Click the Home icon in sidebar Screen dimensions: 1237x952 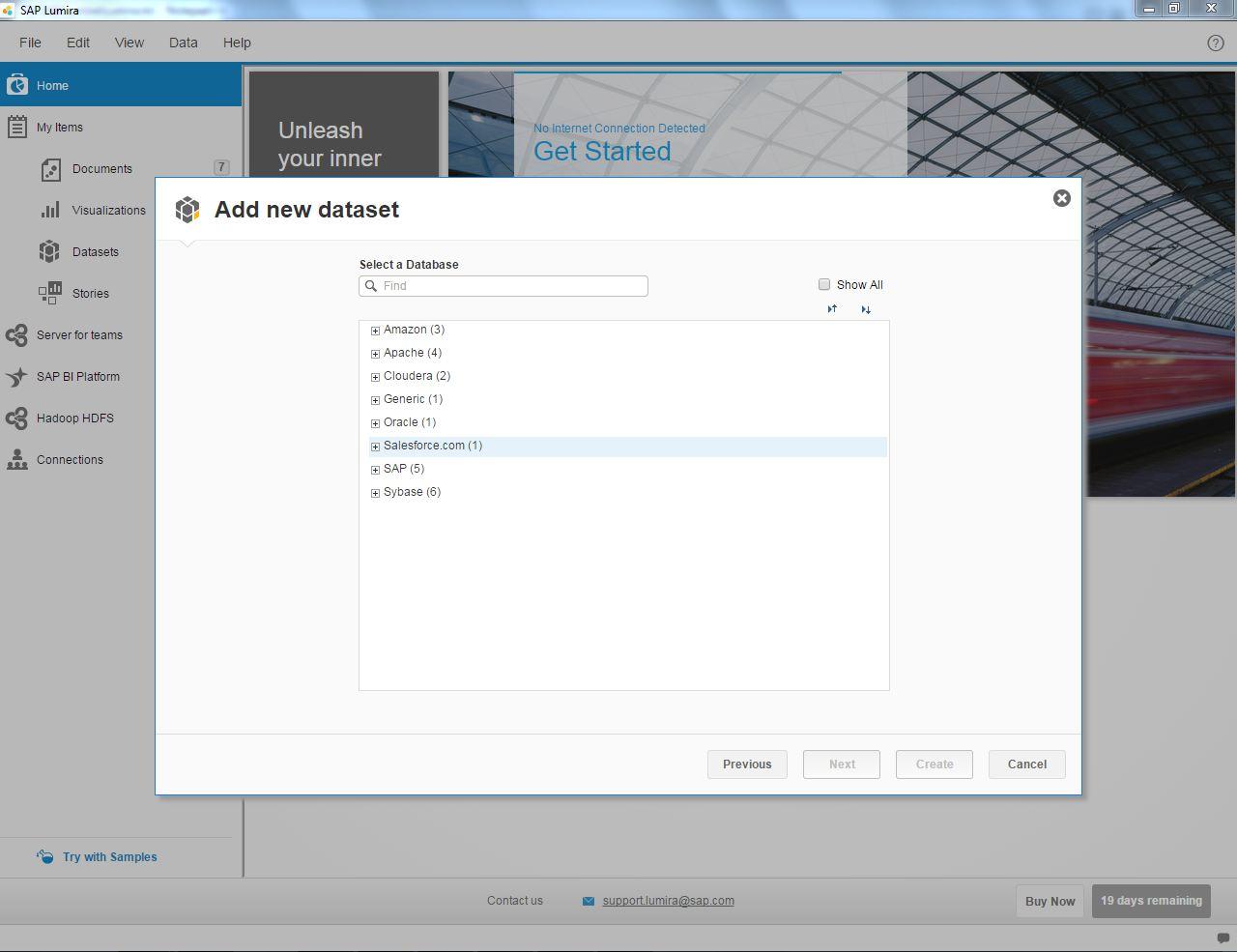(16, 85)
